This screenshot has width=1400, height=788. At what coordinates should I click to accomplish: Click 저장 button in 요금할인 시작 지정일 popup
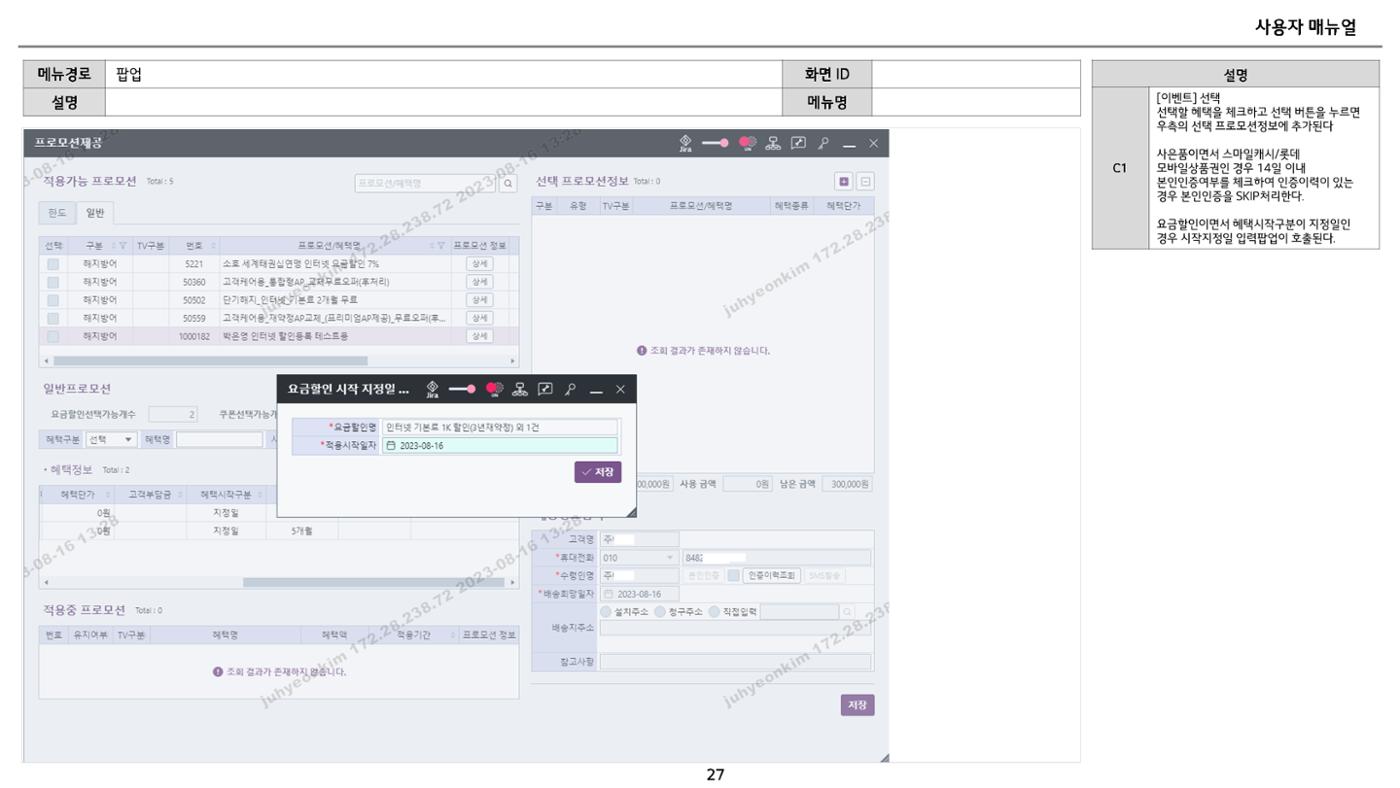[598, 471]
